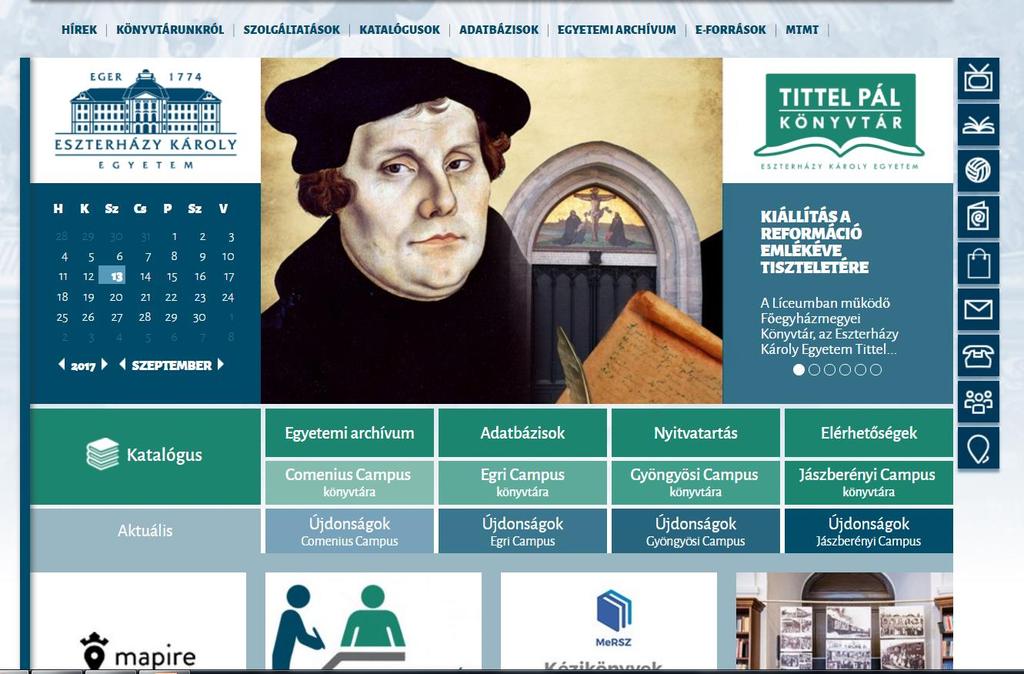
Task: Open the envelope mail sidebar icon
Action: [978, 310]
